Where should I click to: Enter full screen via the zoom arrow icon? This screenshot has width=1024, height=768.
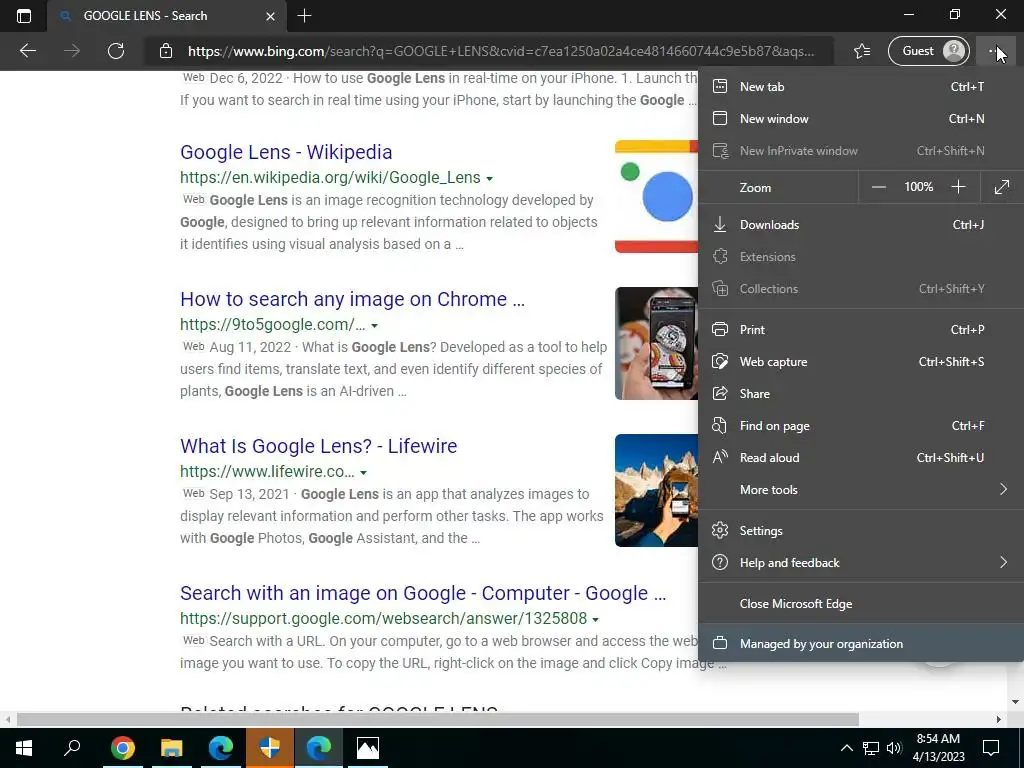point(1002,187)
